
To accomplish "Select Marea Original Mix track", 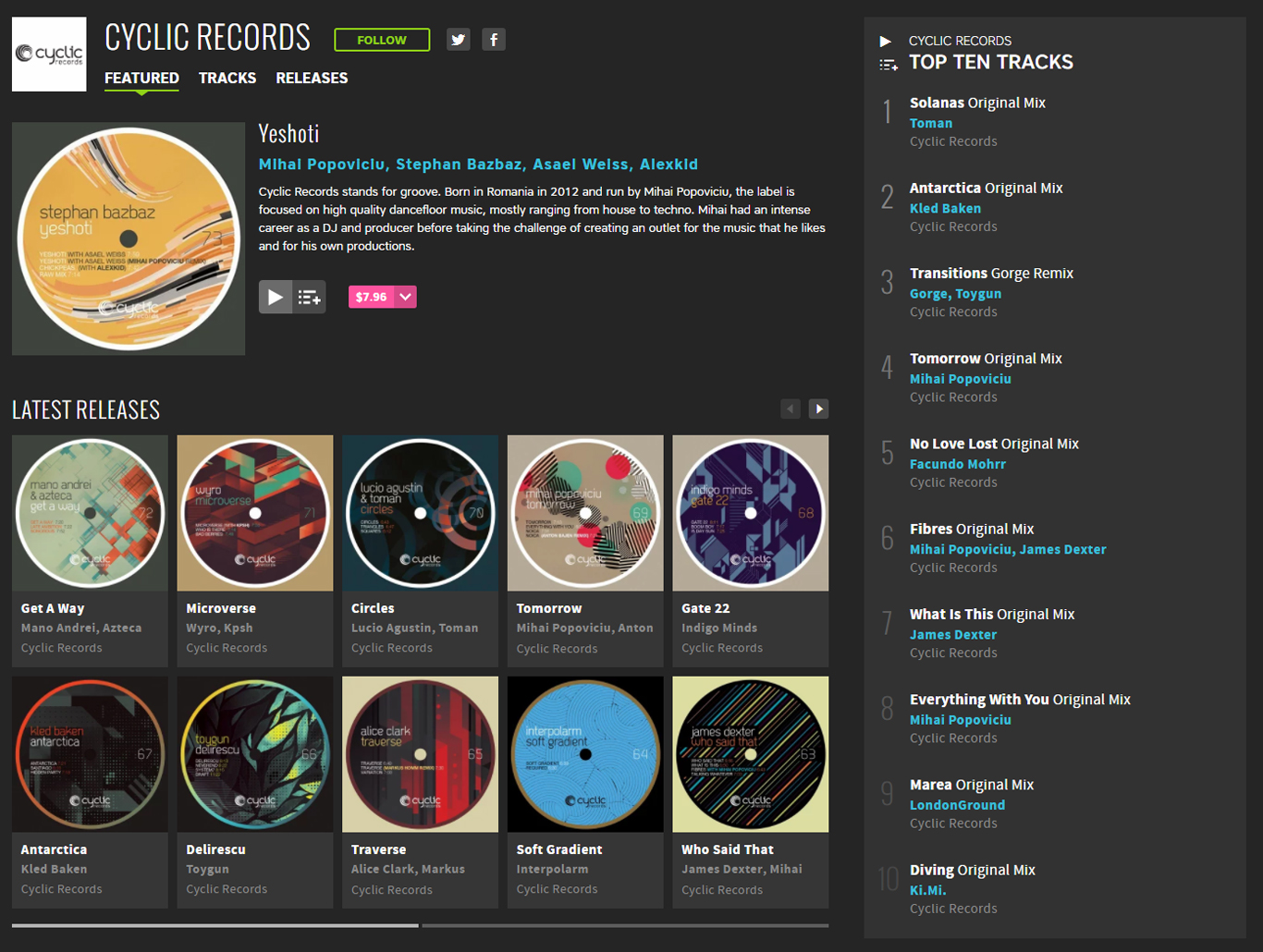I will point(972,784).
